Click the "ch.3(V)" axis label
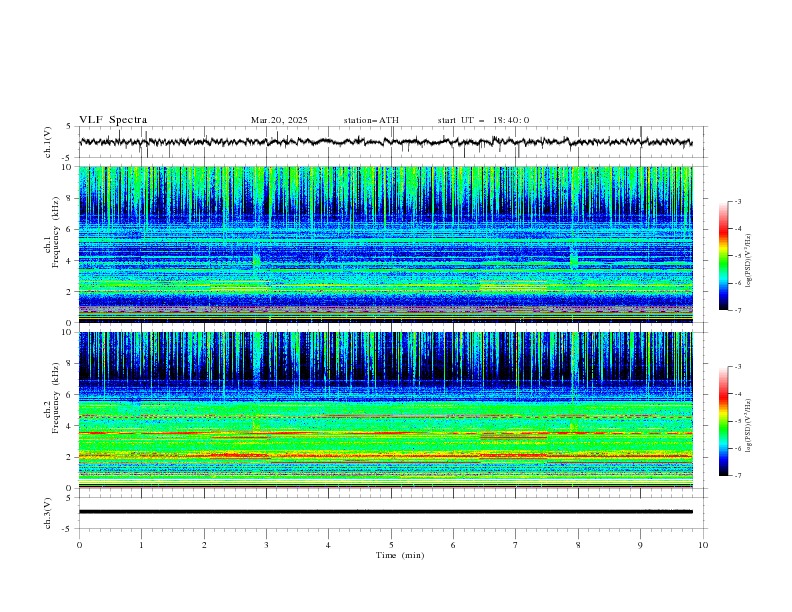The width and height of the screenshot is (792, 612). [48, 513]
